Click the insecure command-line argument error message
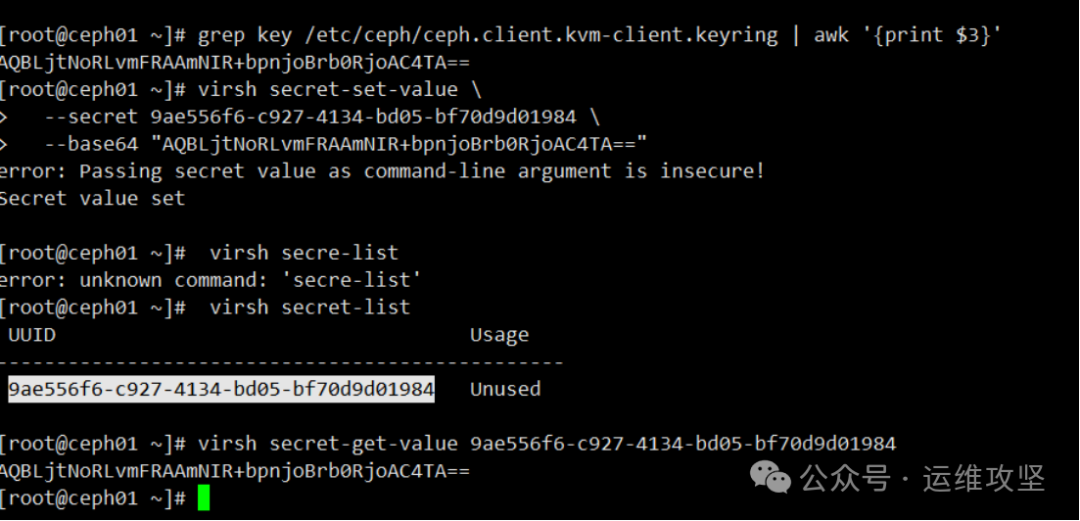Viewport: 1080px width, 521px height. pos(382,171)
